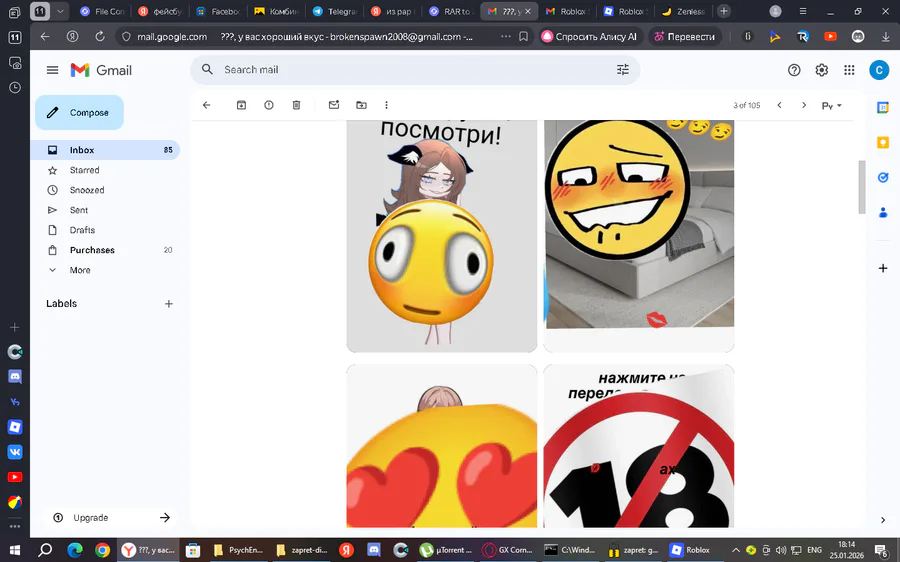Switch to the Zenless browser tab
This screenshot has width=900, height=562.
[684, 11]
